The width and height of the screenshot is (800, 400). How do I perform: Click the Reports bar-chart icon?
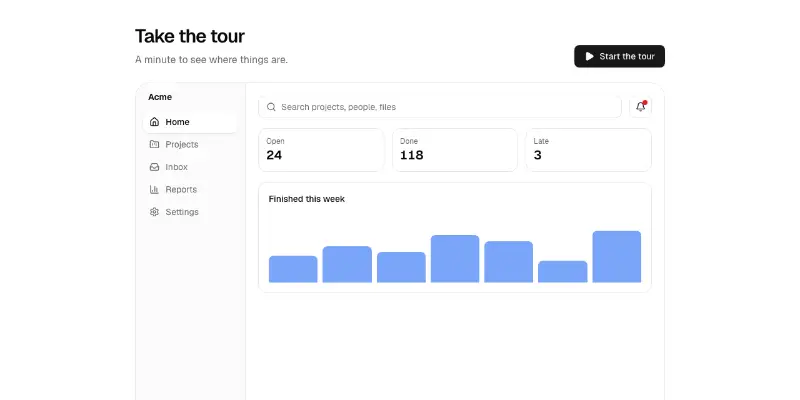[154, 189]
